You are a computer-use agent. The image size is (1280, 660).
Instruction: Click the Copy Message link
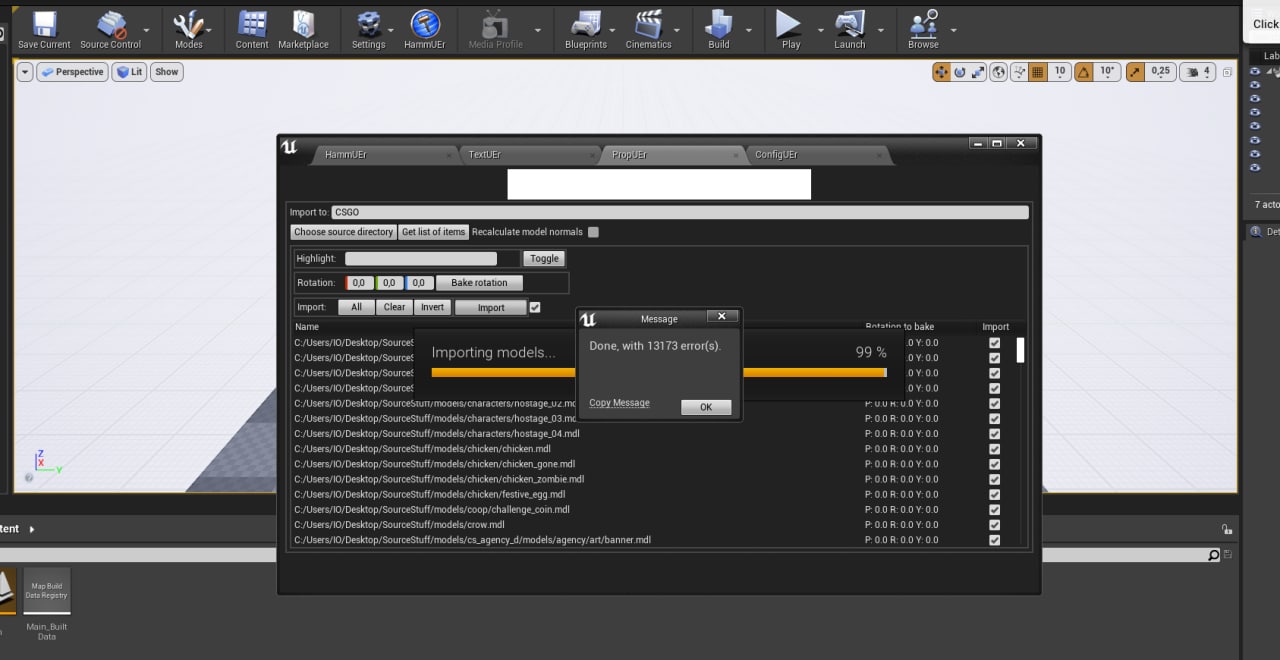tap(619, 403)
